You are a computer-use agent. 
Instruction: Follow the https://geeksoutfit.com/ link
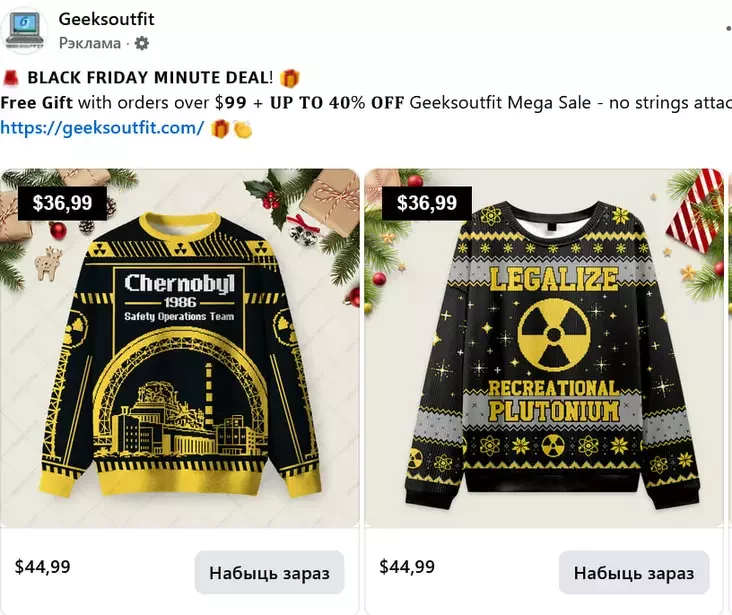click(x=102, y=128)
